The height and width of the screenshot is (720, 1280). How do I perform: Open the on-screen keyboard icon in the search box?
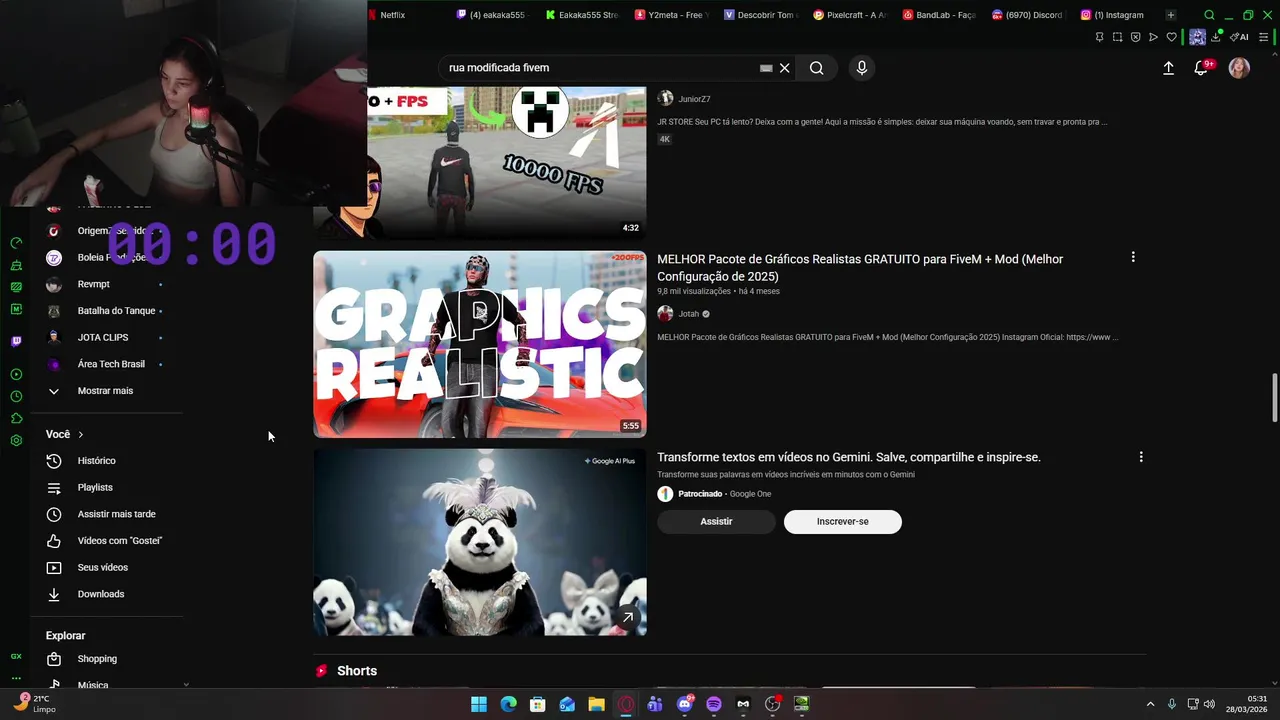[x=766, y=68]
